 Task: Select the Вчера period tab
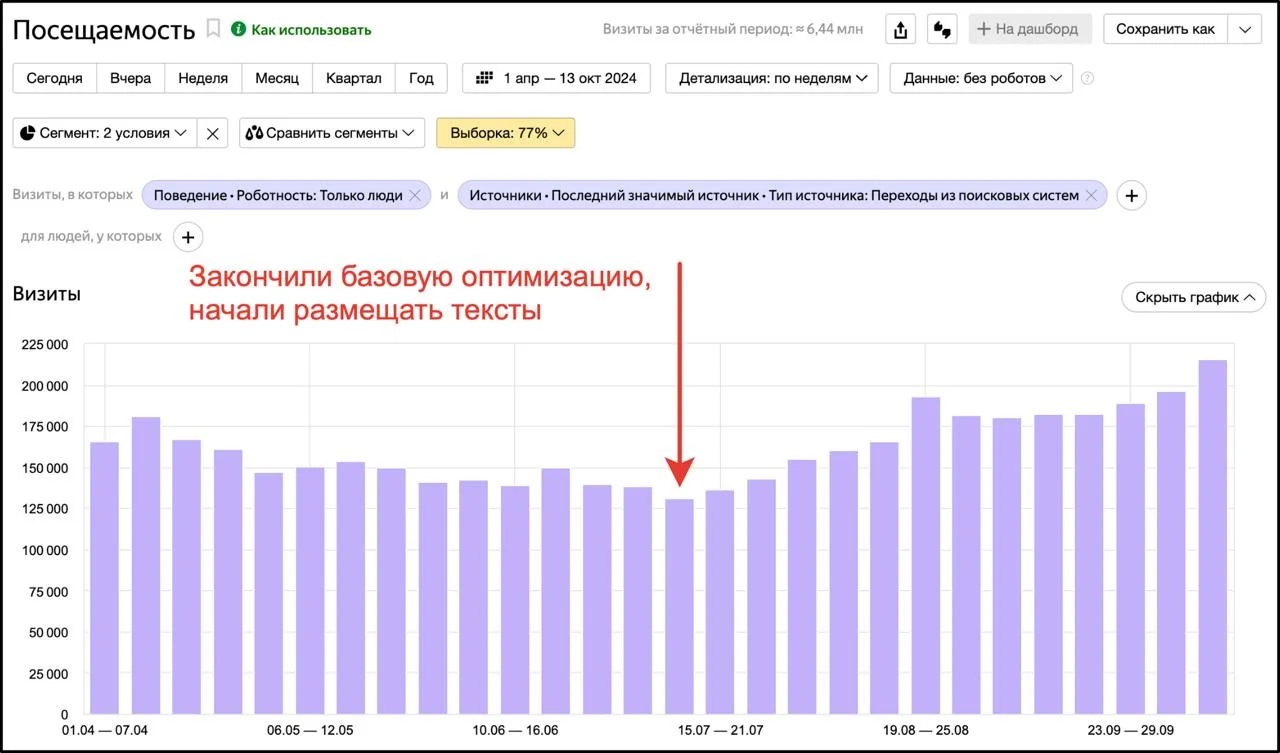click(130, 78)
